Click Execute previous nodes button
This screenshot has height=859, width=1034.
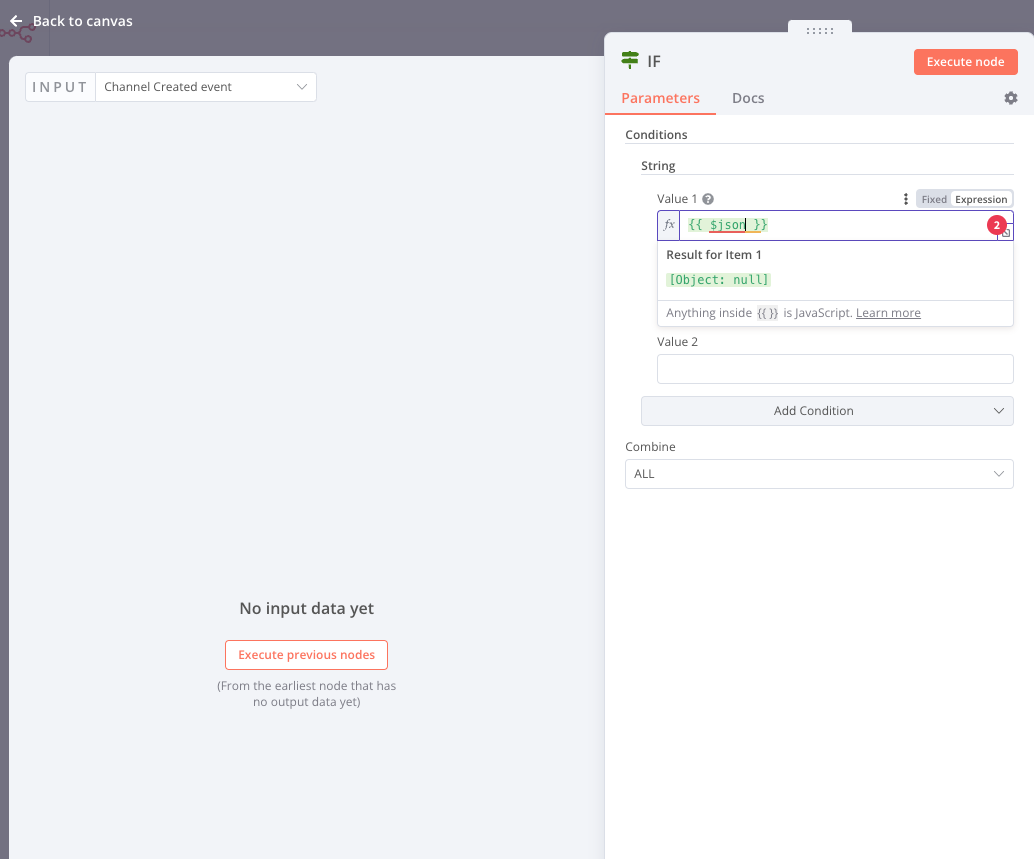(306, 655)
